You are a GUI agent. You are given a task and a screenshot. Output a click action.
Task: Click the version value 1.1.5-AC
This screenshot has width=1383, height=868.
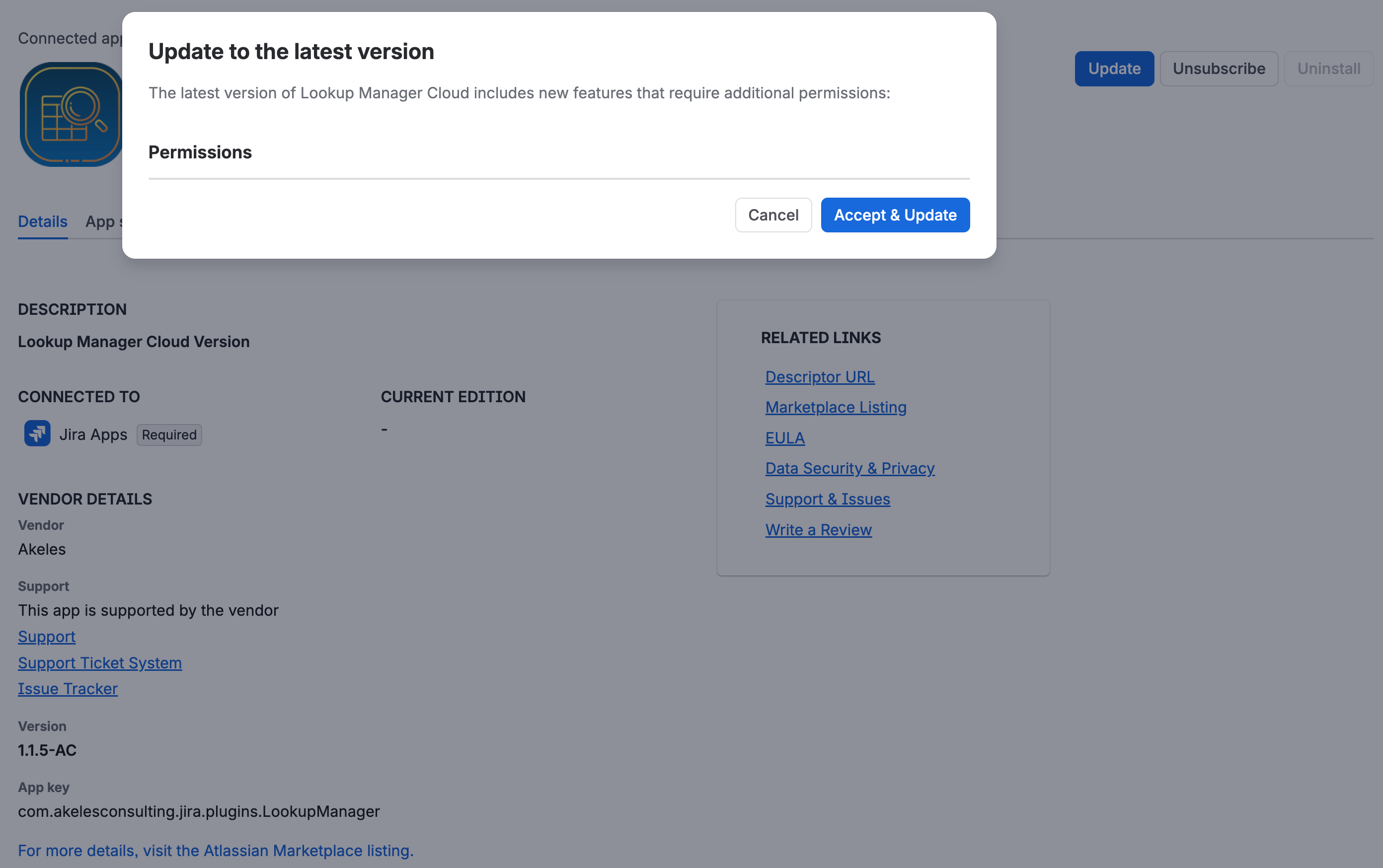47,750
